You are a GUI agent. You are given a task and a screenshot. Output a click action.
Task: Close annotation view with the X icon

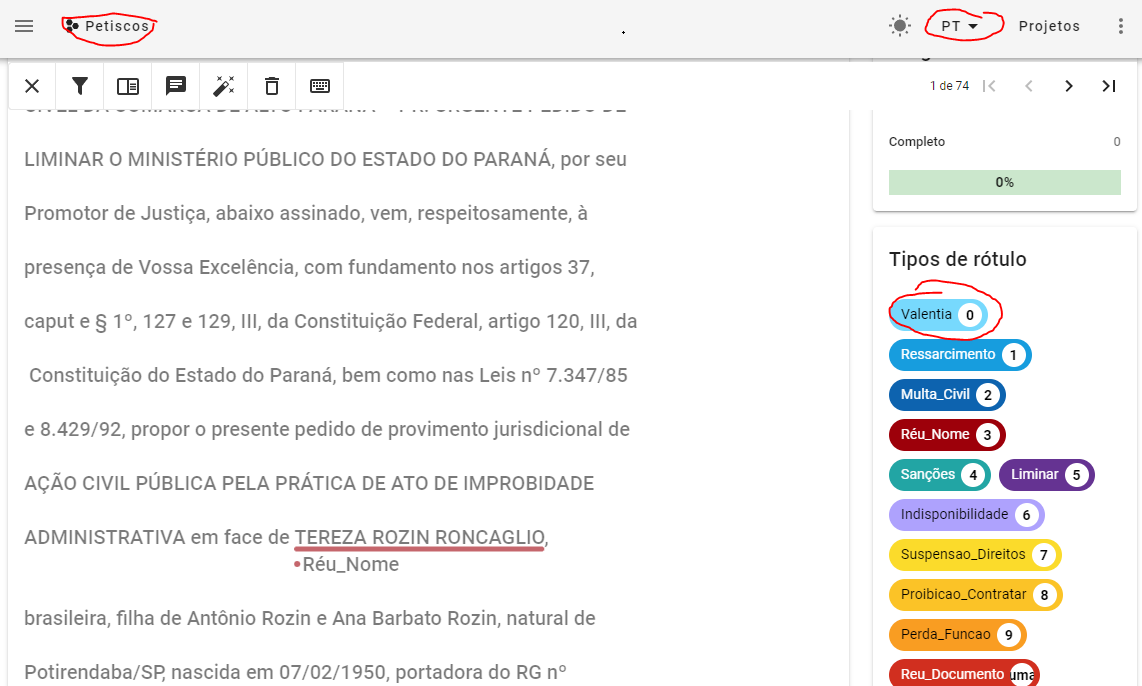click(x=31, y=86)
